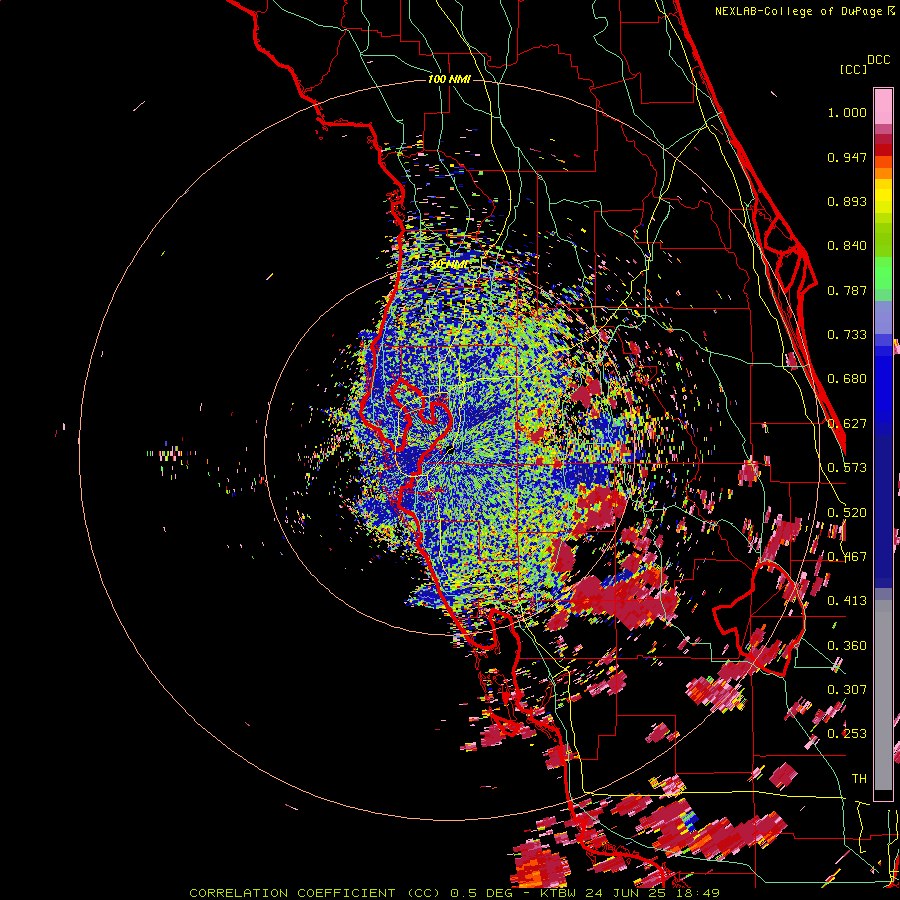
Task: Select the 0.520 legend value
Action: (847, 513)
